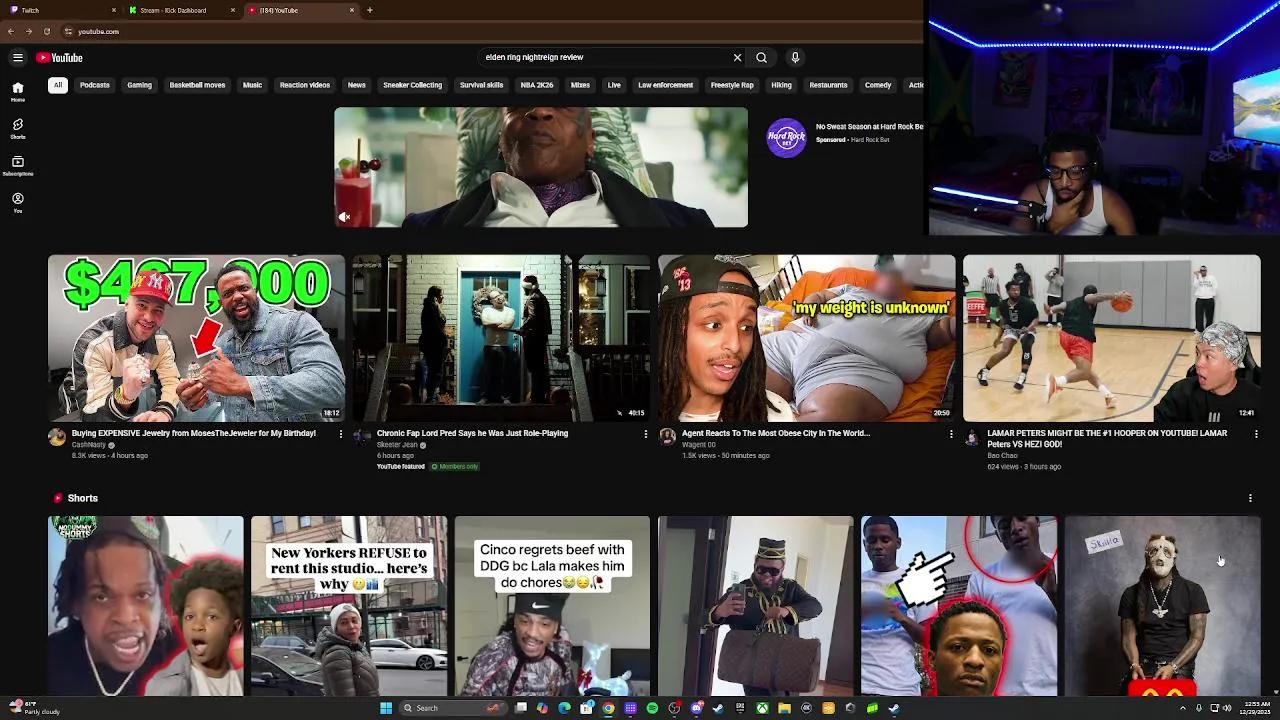
Task: Play the $467,000 jewelry video thumbnail
Action: [x=196, y=338]
